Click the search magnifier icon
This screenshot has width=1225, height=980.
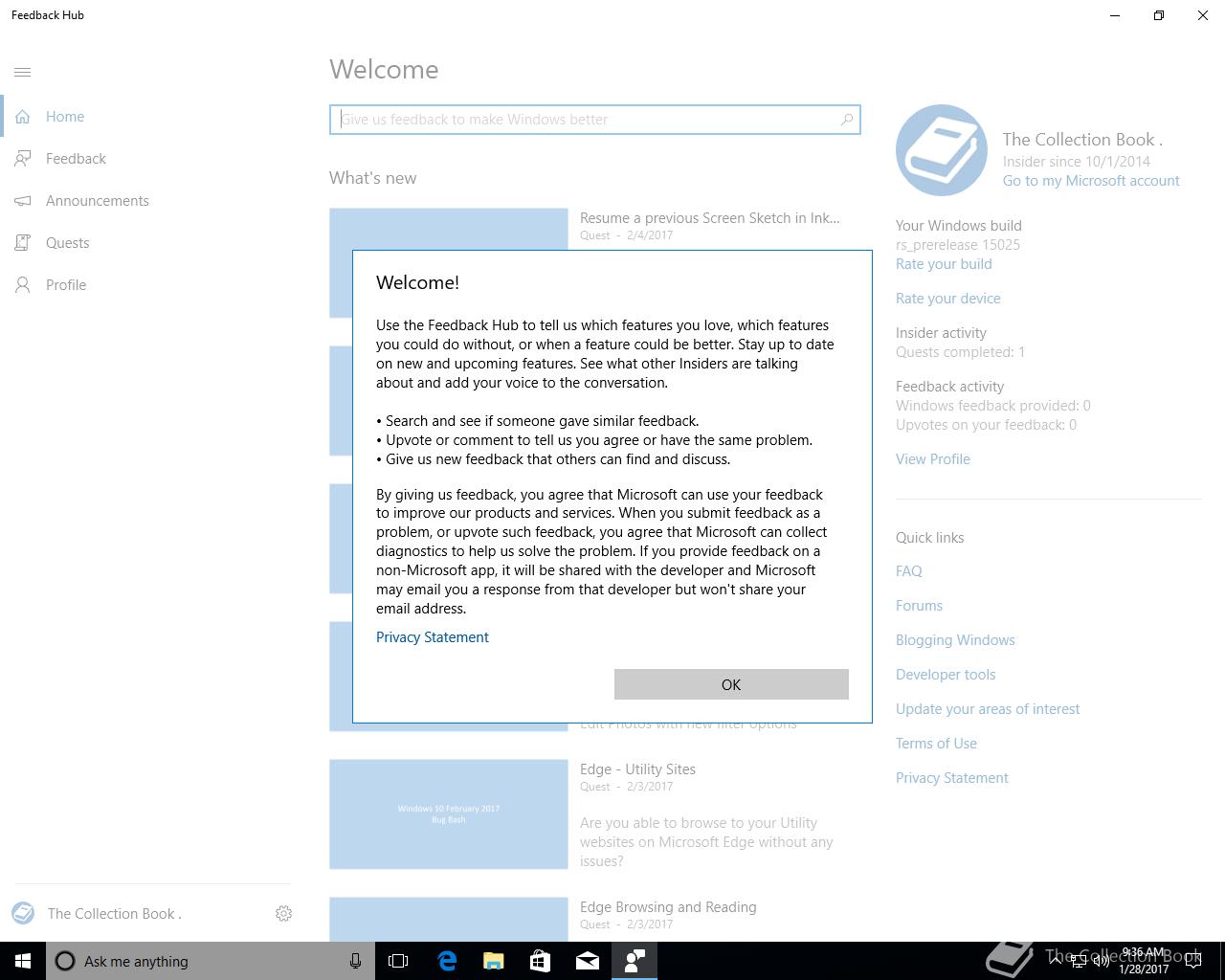point(846,120)
